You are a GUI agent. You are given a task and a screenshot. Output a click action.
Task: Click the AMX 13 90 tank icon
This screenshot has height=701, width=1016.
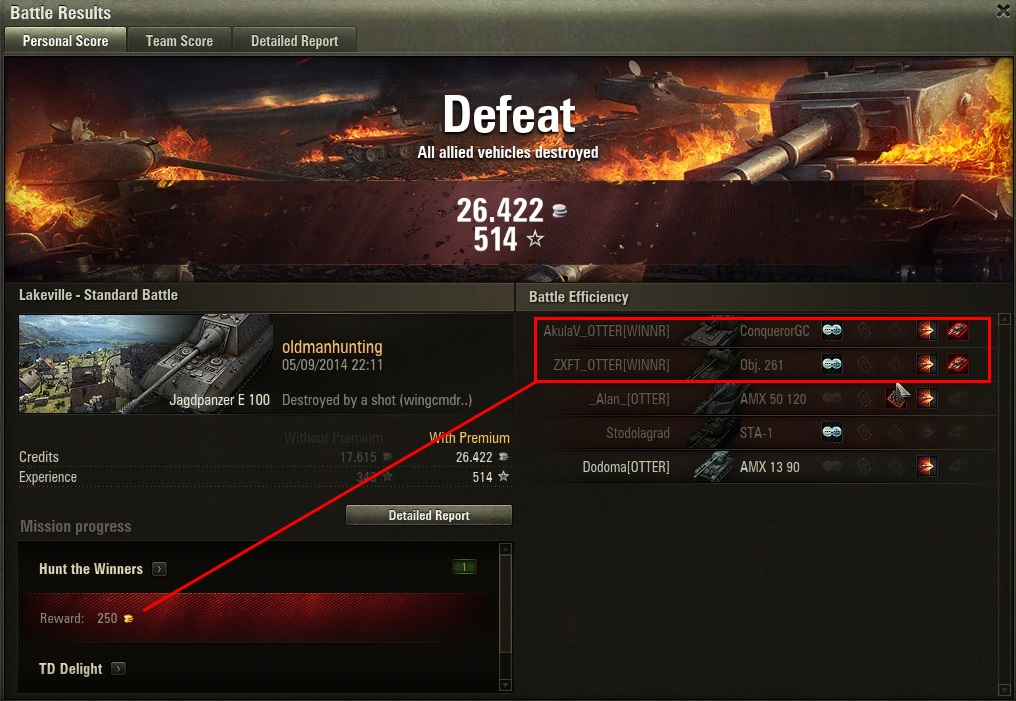(x=713, y=466)
